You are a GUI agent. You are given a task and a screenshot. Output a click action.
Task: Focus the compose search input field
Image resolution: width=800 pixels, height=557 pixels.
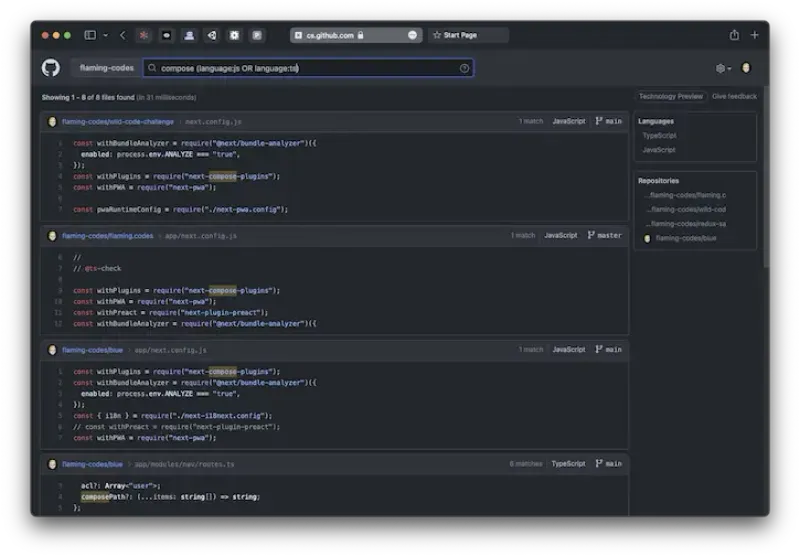click(x=308, y=68)
